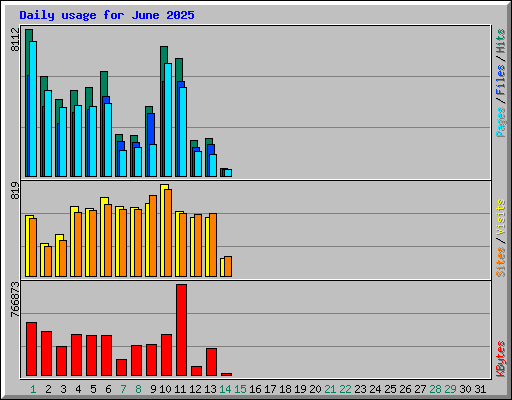Click the day 23 axis label
Screen dimensions: 512x400
[x=360, y=389]
